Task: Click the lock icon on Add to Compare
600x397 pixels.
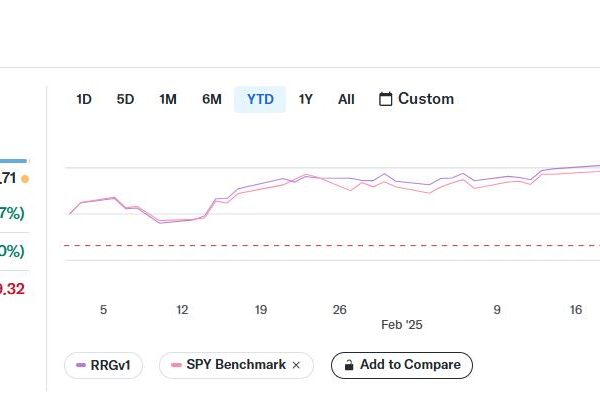Action: coord(349,365)
